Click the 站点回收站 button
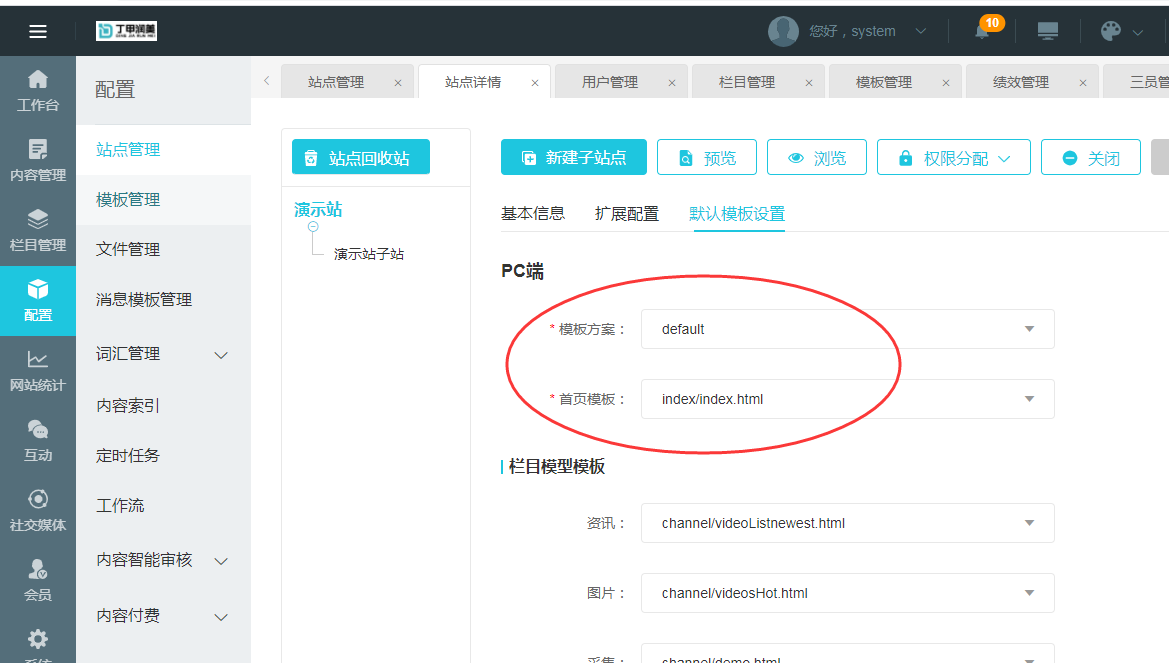1169x663 pixels. 361,157
